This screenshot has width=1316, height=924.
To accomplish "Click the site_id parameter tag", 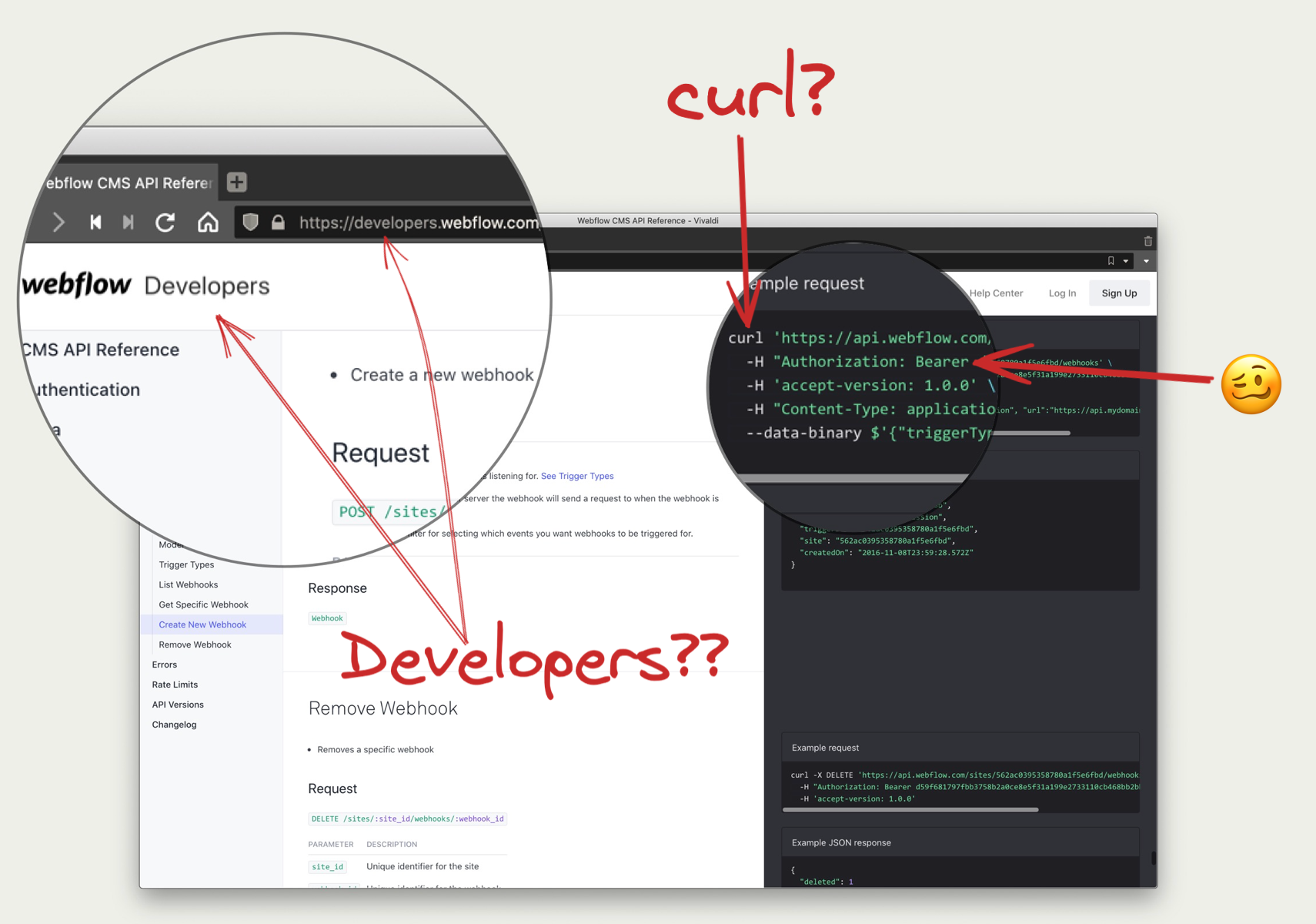I will [x=328, y=867].
